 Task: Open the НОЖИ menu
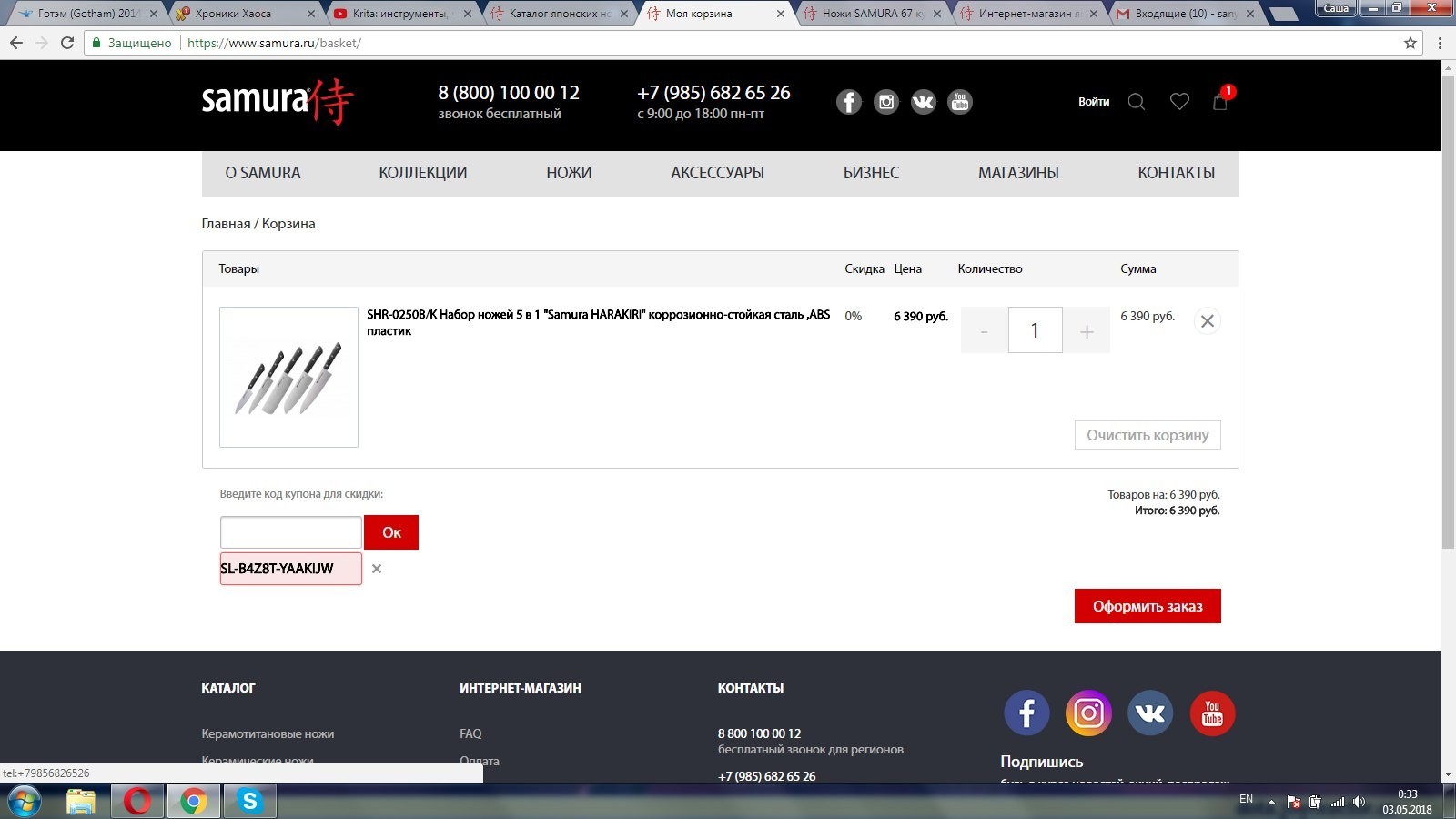click(x=569, y=173)
